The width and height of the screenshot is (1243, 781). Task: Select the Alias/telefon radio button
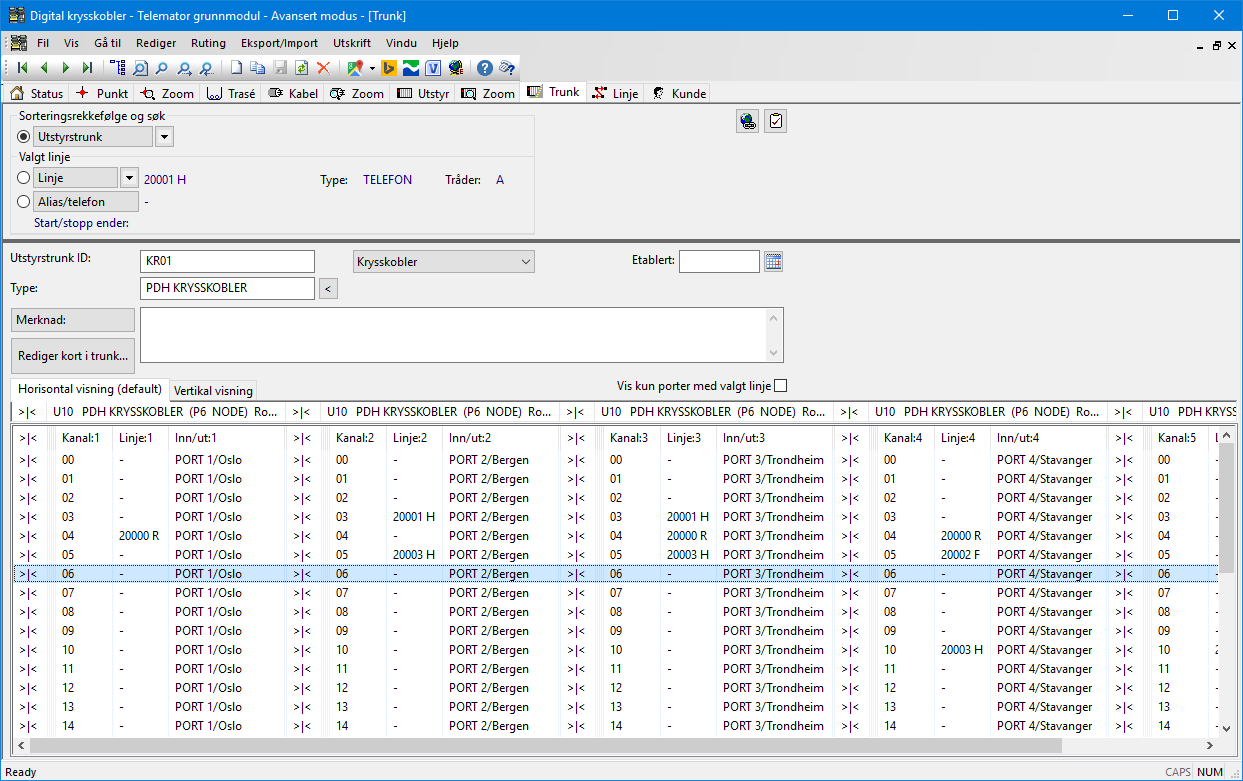24,201
